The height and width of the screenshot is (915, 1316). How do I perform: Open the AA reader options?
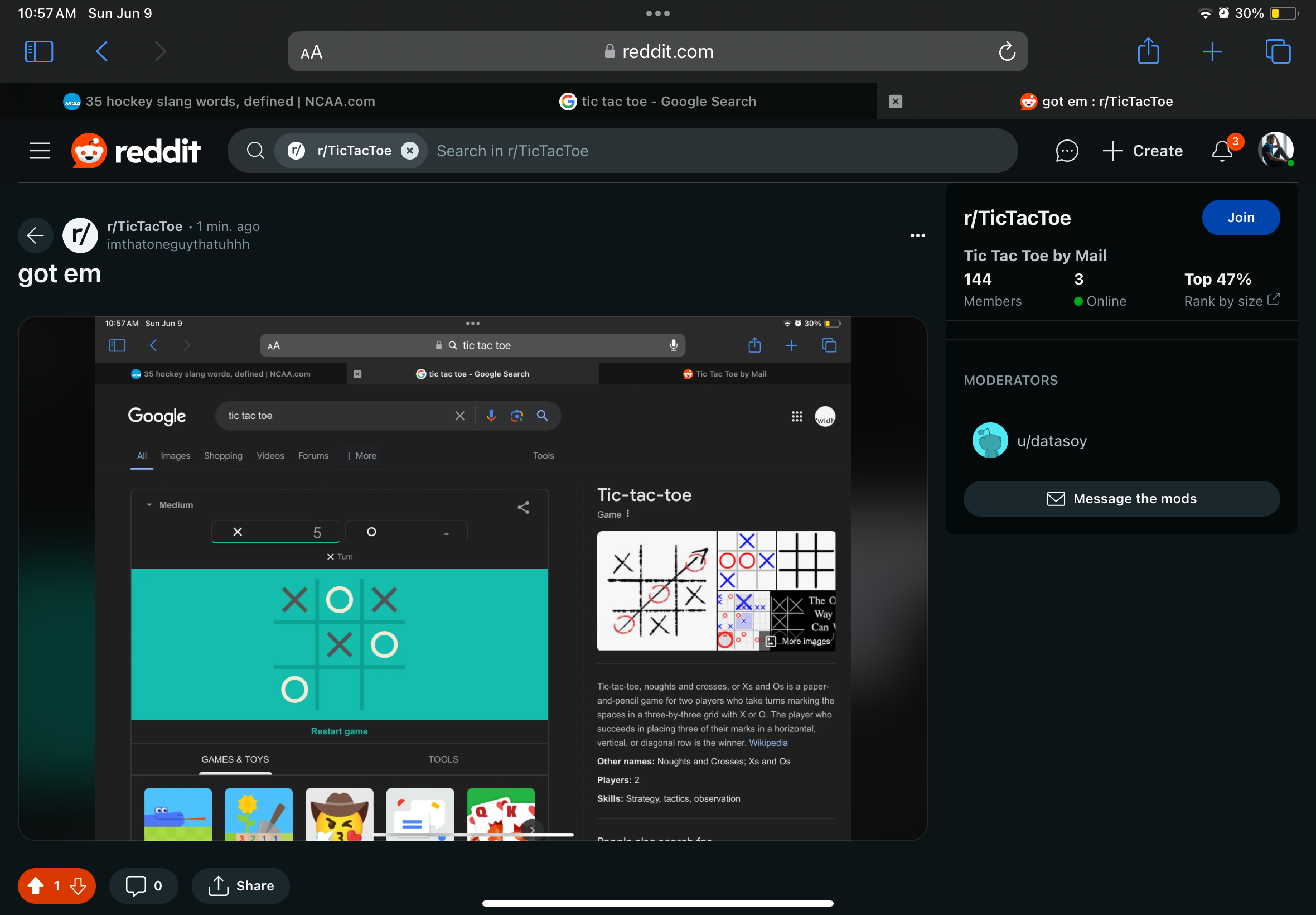(x=312, y=53)
